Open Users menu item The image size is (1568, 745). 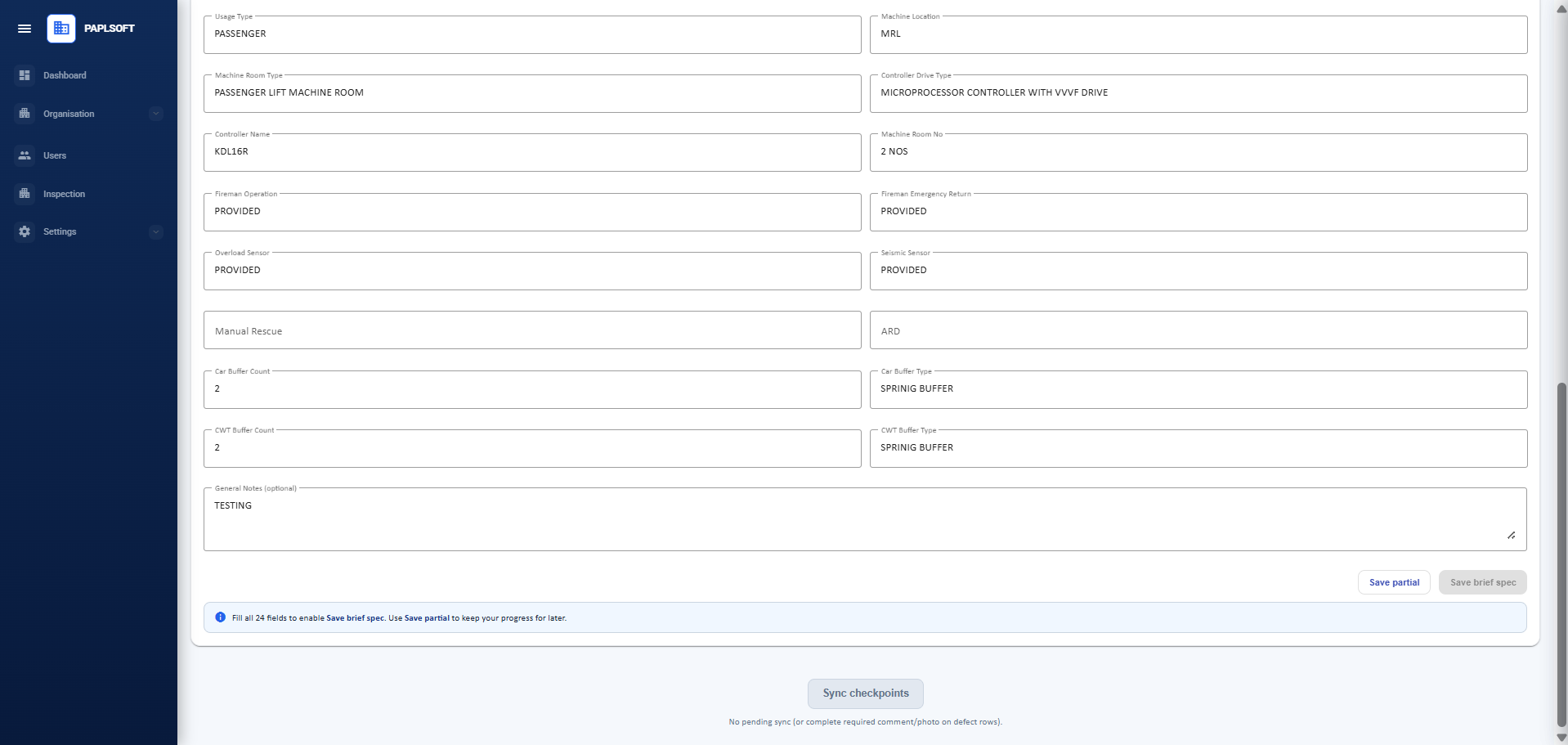[55, 155]
